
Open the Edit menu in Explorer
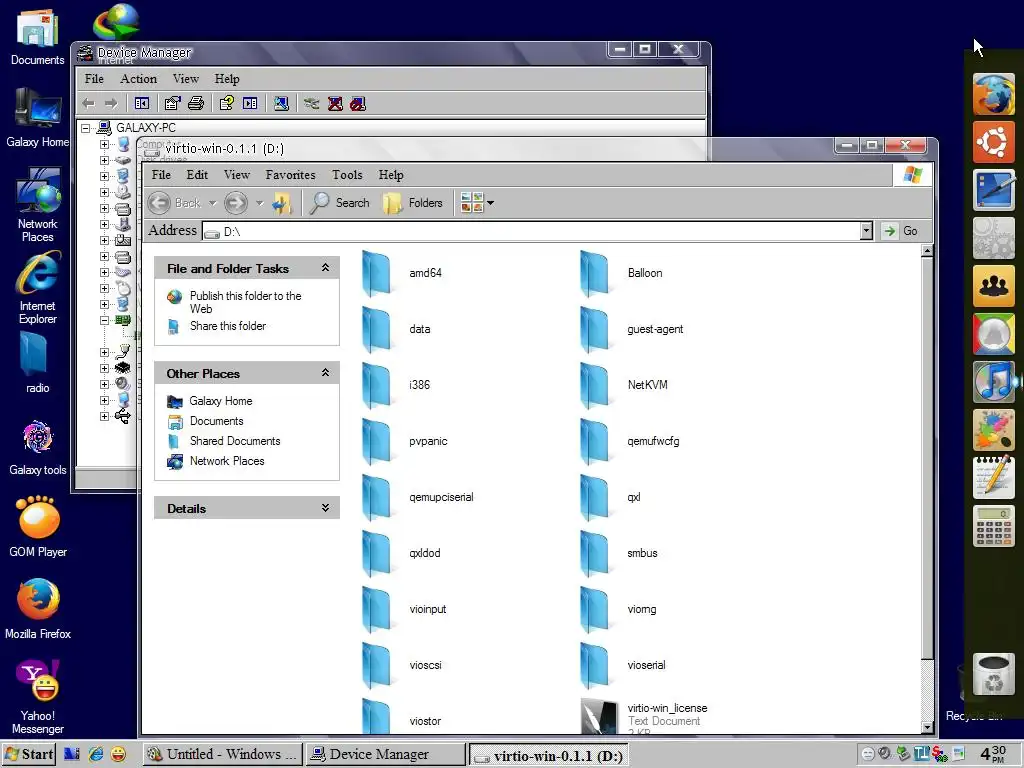pos(197,175)
